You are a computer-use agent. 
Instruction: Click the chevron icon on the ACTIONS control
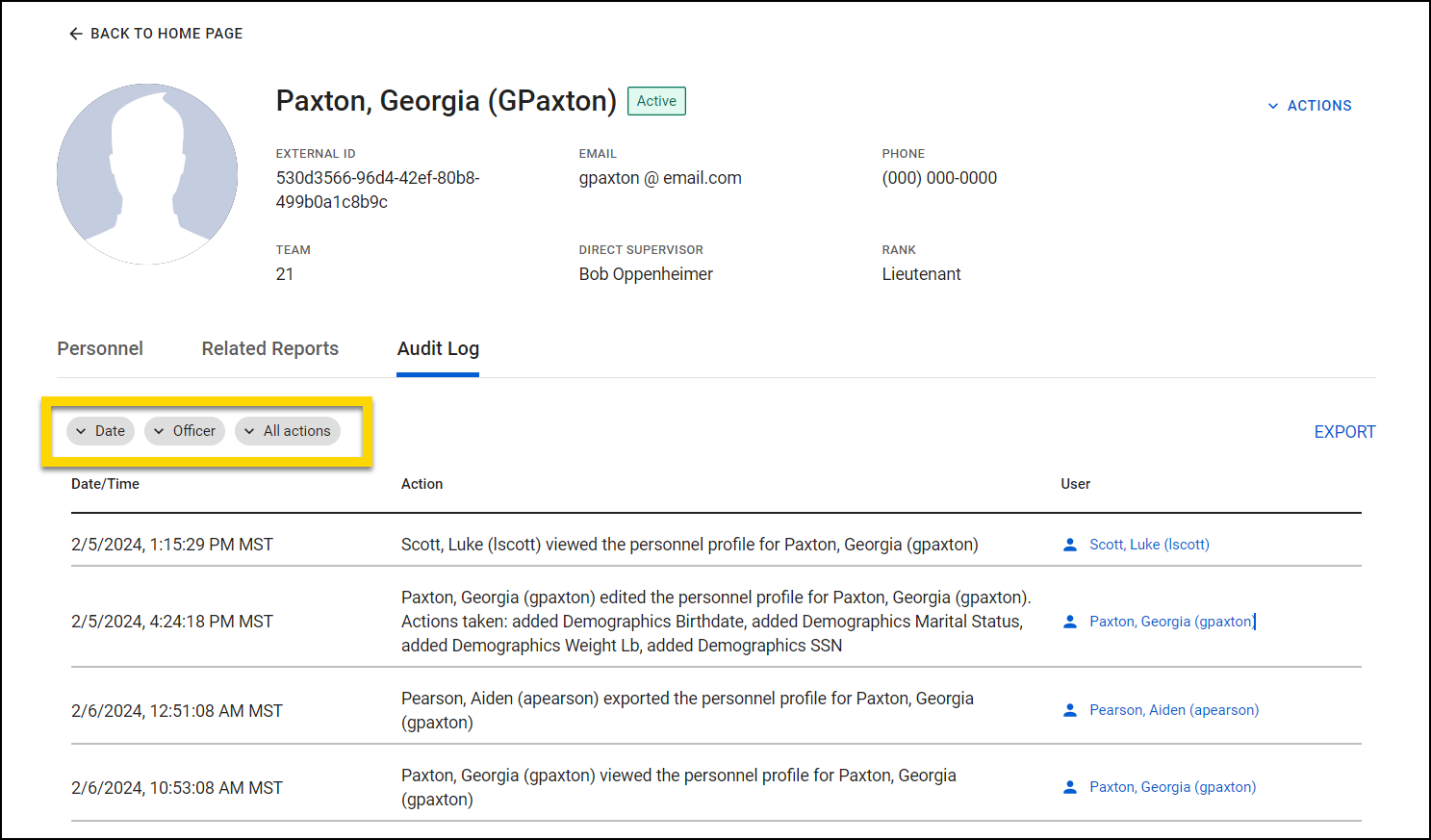click(1272, 106)
